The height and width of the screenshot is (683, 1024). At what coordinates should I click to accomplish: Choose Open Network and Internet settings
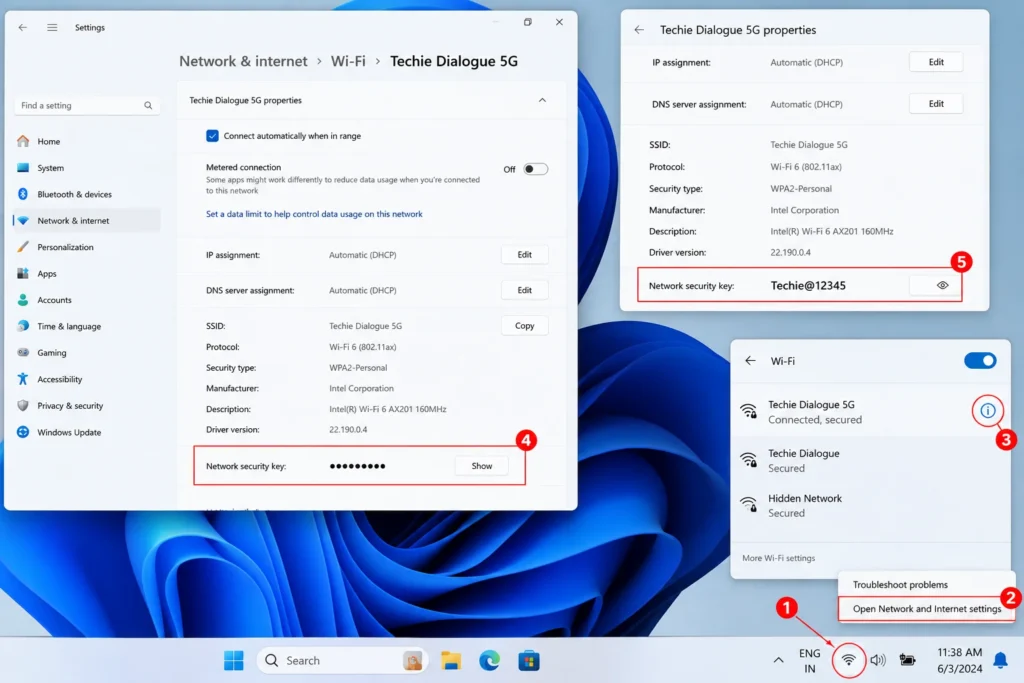[x=926, y=609]
